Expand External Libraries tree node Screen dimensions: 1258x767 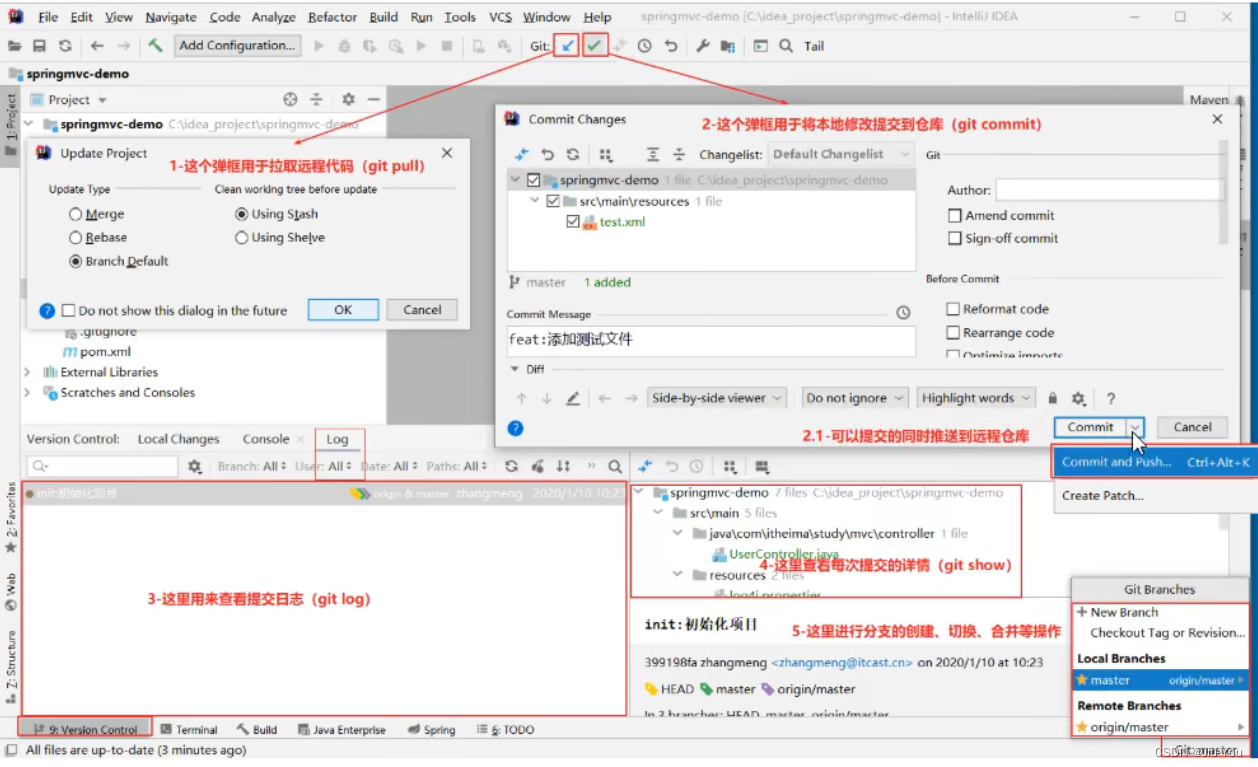pyautogui.click(x=27, y=372)
